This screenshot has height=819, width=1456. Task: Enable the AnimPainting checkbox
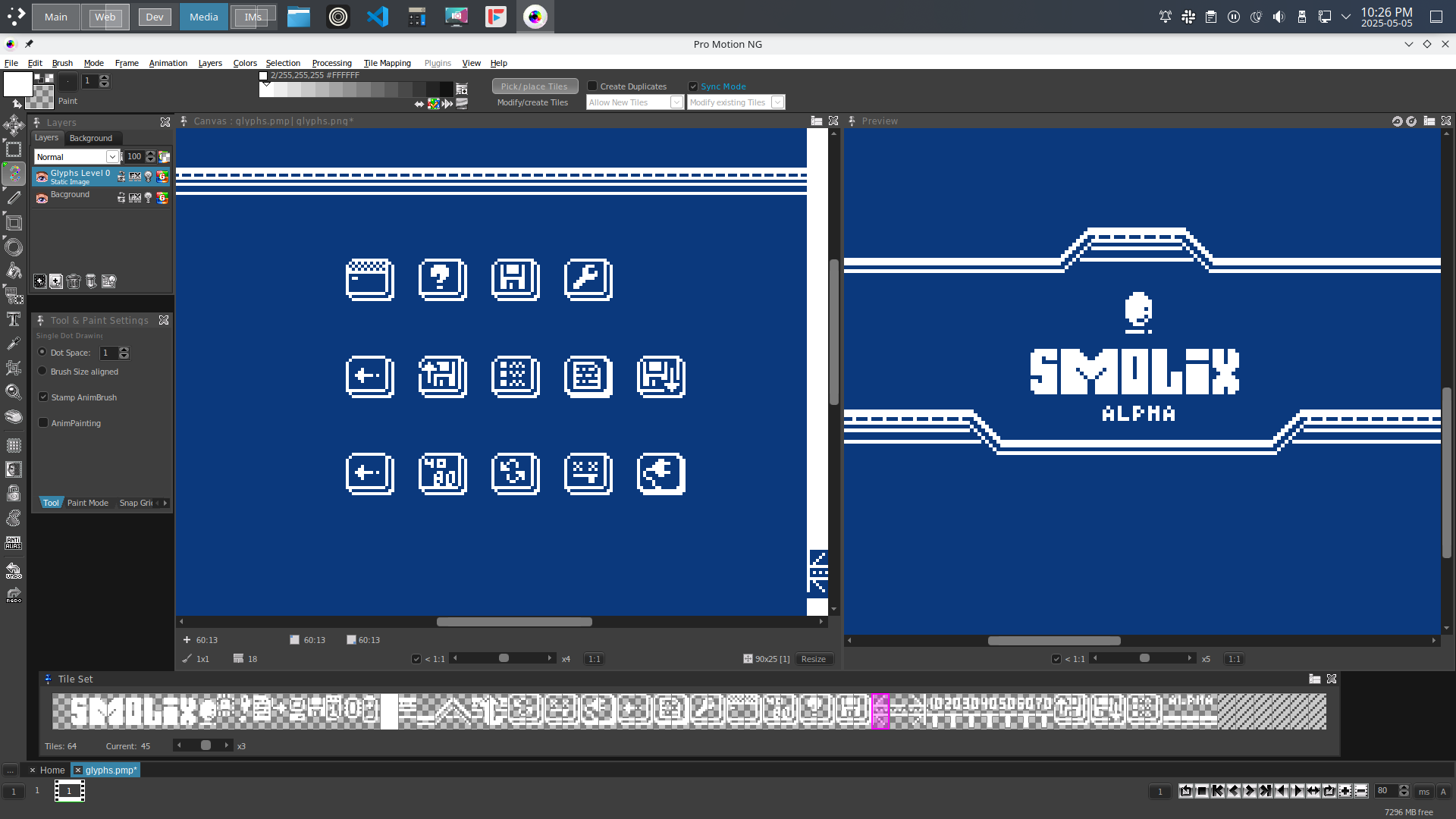coord(43,422)
